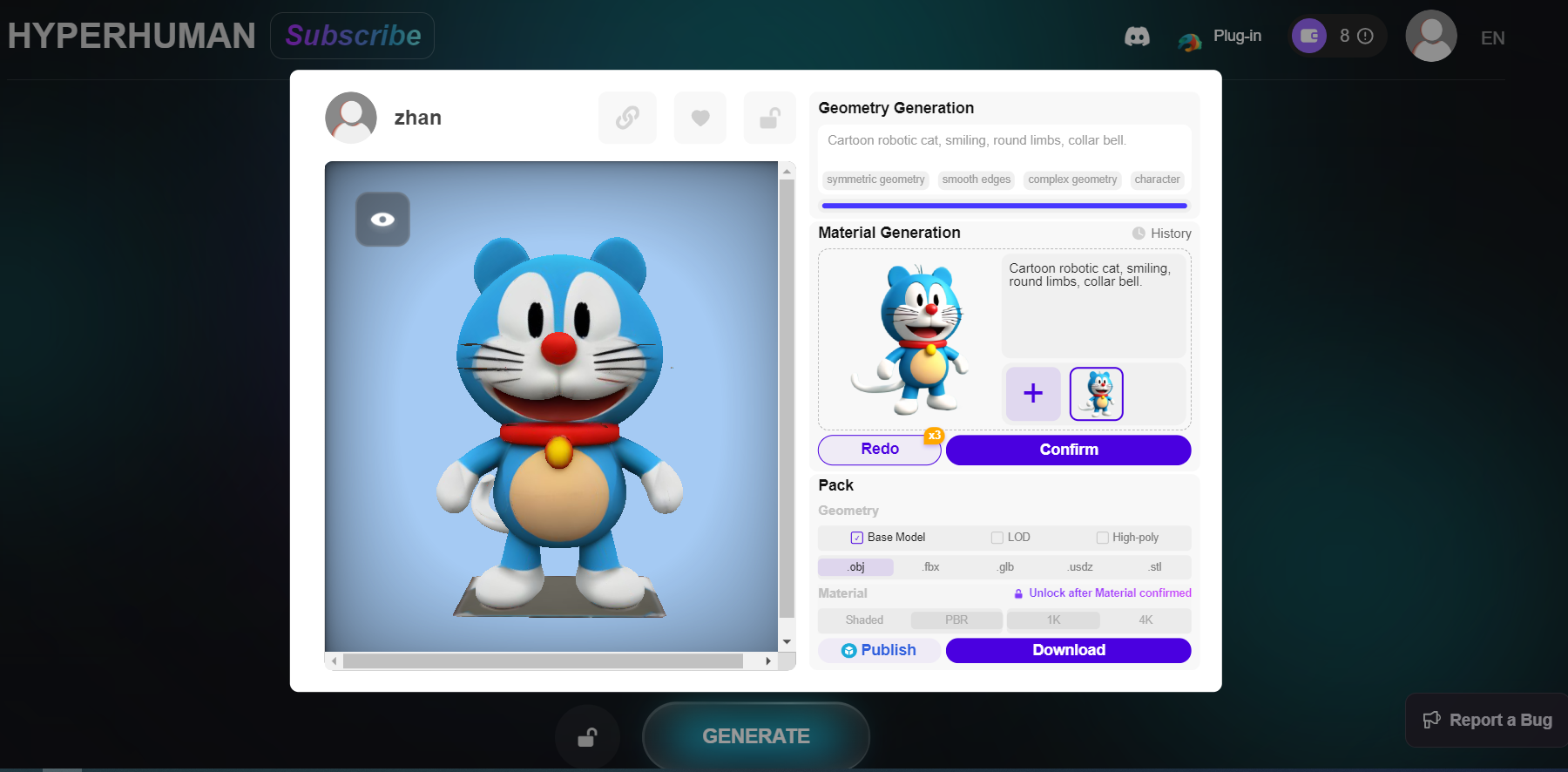The width and height of the screenshot is (1568, 772).
Task: Select the .stl format
Action: 1154,567
